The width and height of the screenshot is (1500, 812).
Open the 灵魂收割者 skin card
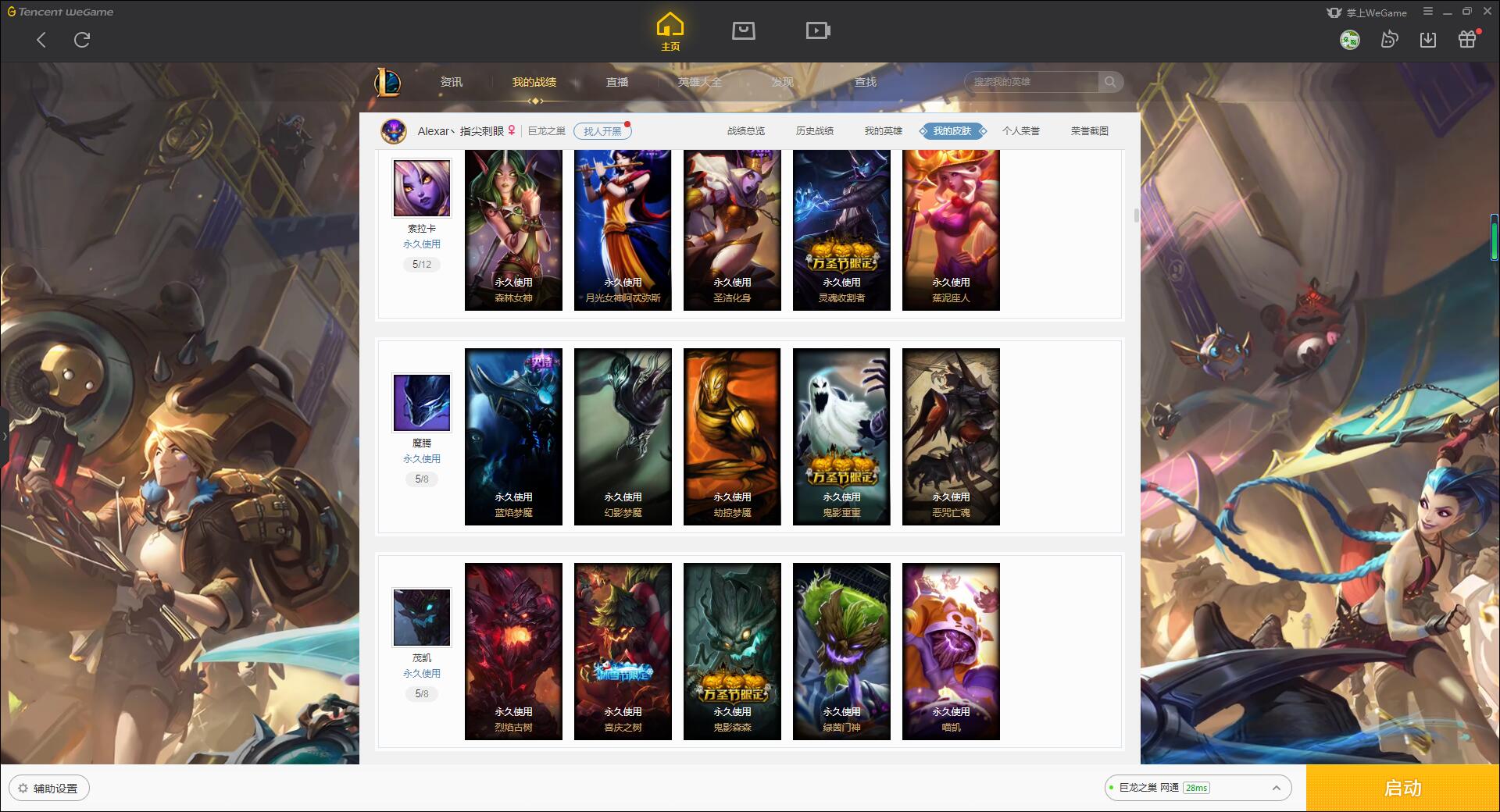pos(841,230)
